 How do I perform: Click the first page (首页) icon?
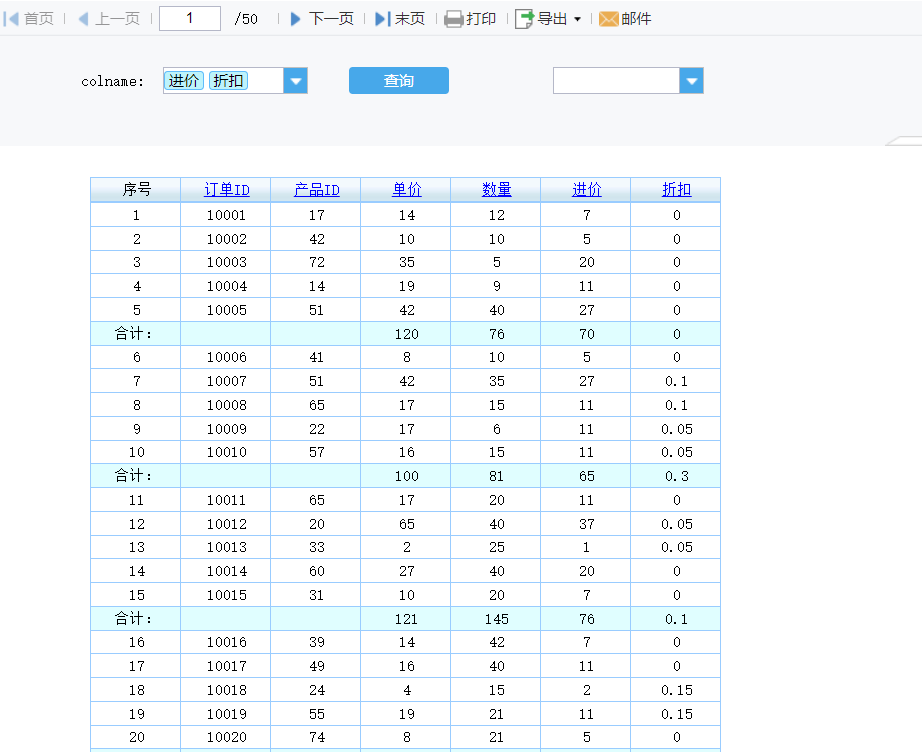coord(12,19)
